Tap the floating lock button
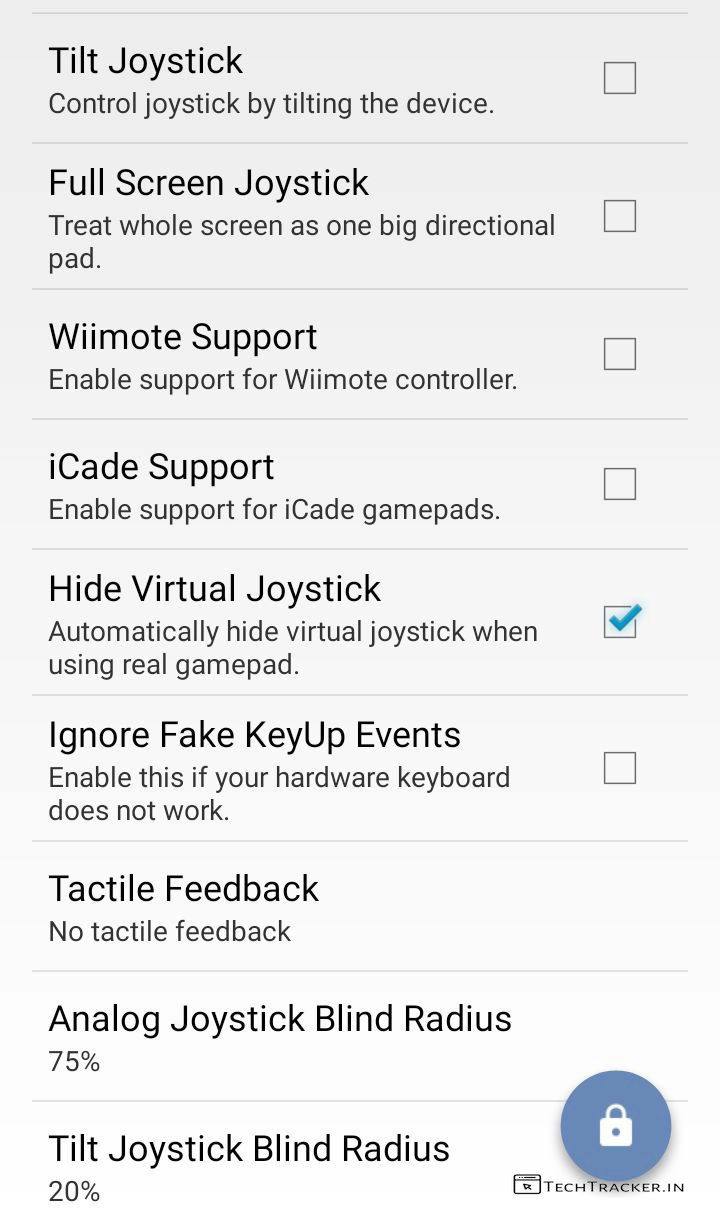720x1221 pixels. tap(616, 1126)
